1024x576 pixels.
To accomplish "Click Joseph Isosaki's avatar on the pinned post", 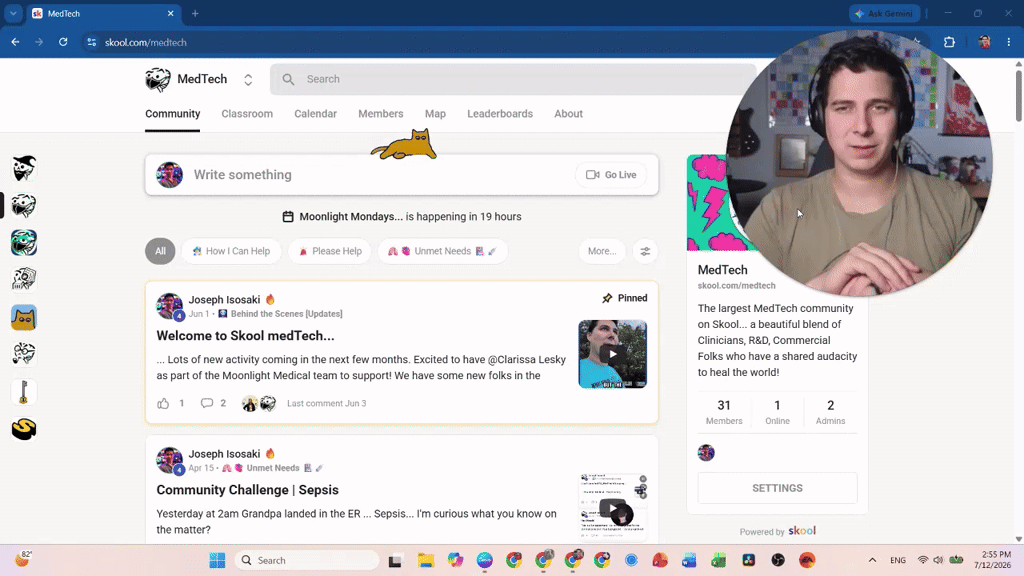I will [x=170, y=306].
